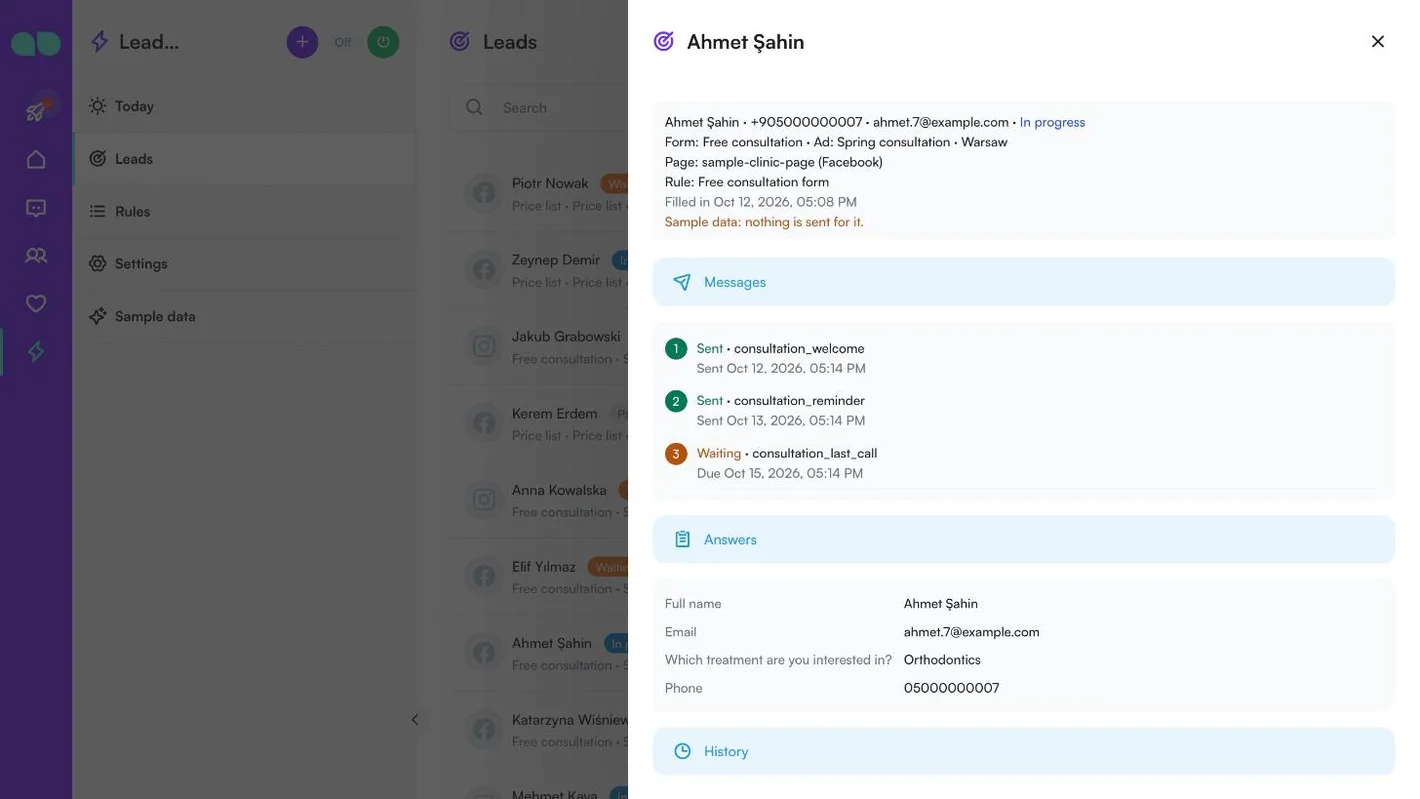Screen dimensions: 1420x799
Task: Select Leads in the sidebar menu
Action: [244, 159]
